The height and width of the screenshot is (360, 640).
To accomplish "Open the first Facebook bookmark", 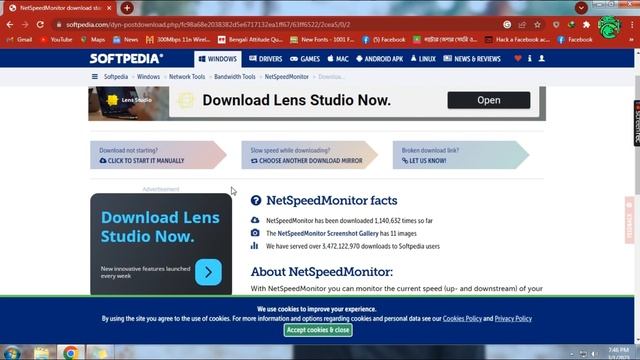I will pos(383,40).
